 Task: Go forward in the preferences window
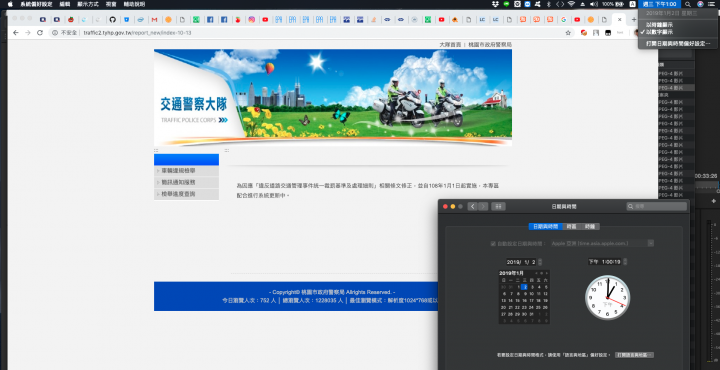click(483, 207)
